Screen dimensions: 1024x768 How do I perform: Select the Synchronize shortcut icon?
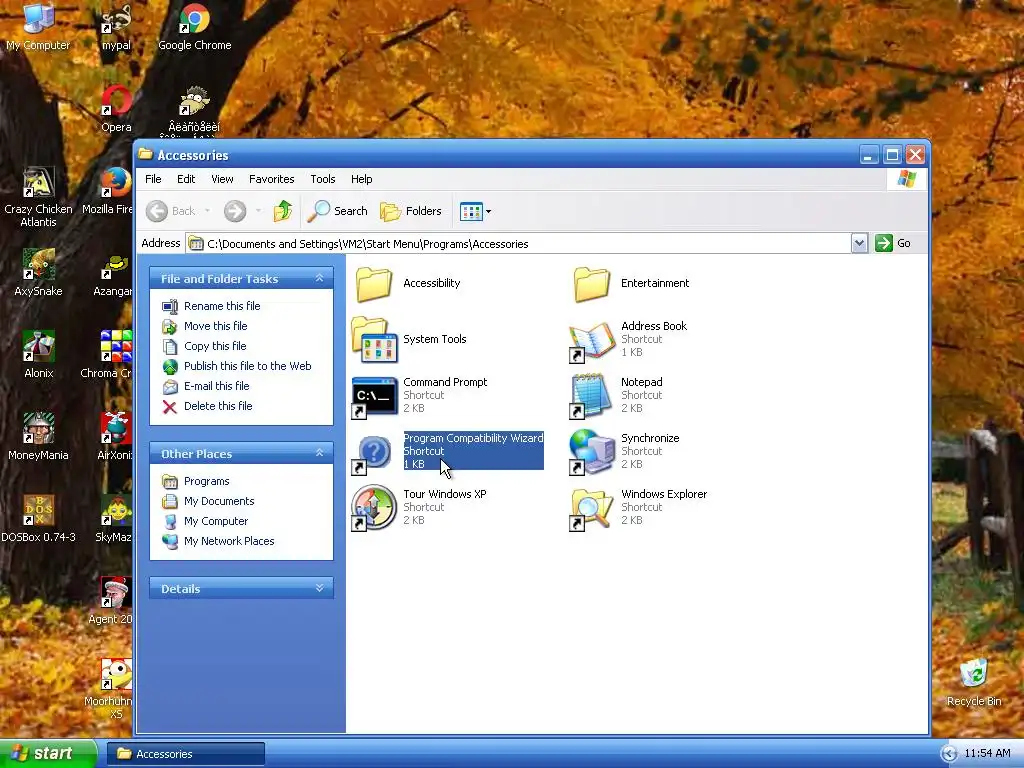click(592, 453)
